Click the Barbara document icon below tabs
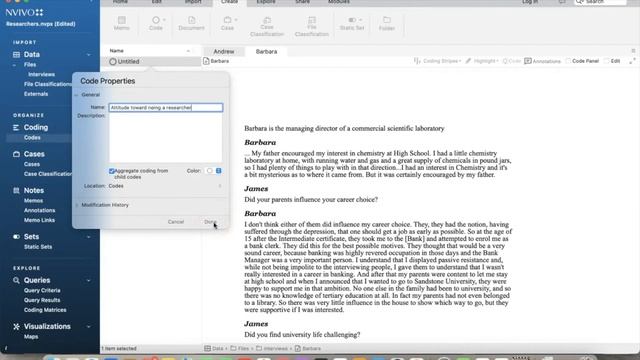 click(x=206, y=61)
